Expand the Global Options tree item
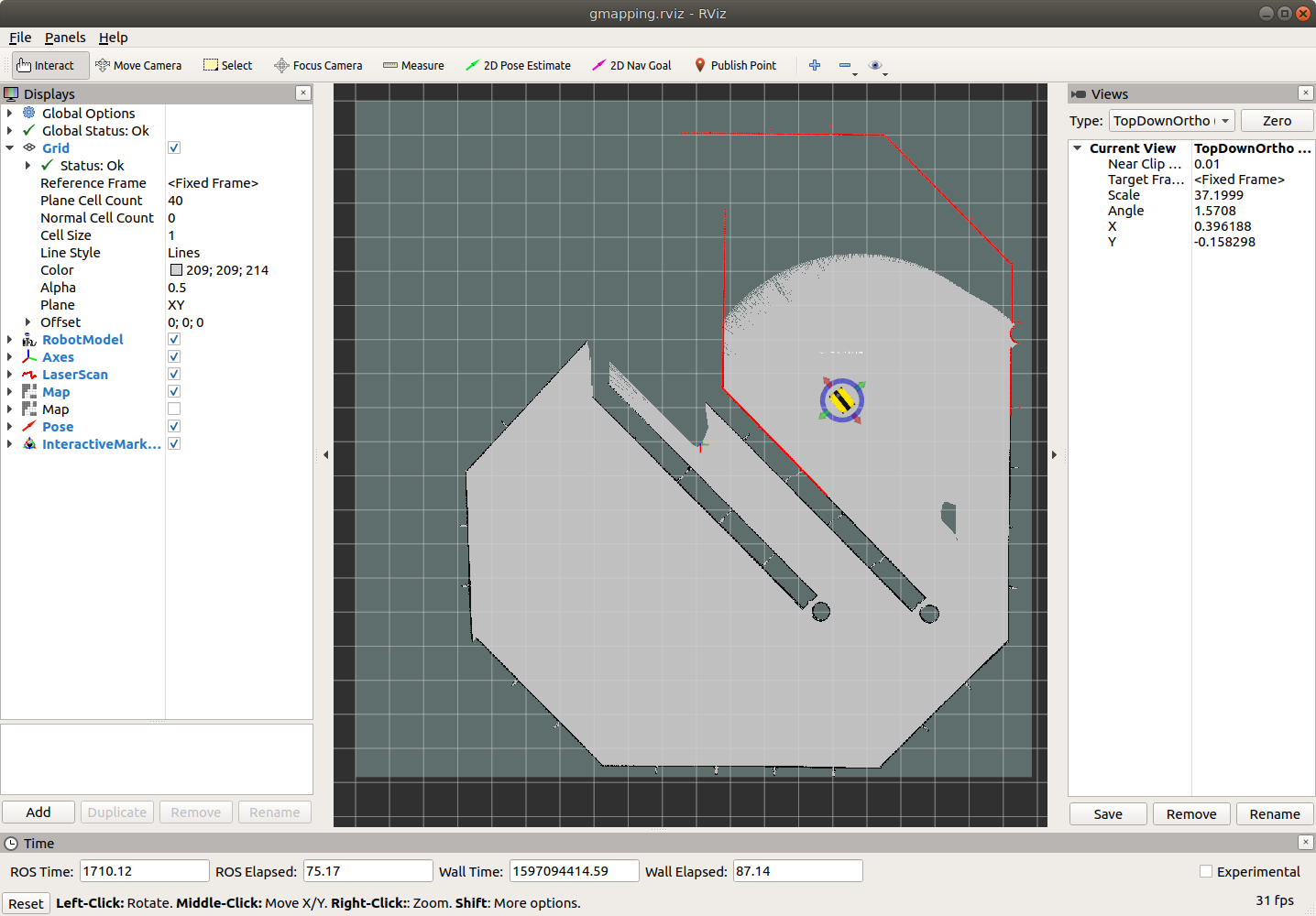The image size is (1316, 916). tap(10, 114)
